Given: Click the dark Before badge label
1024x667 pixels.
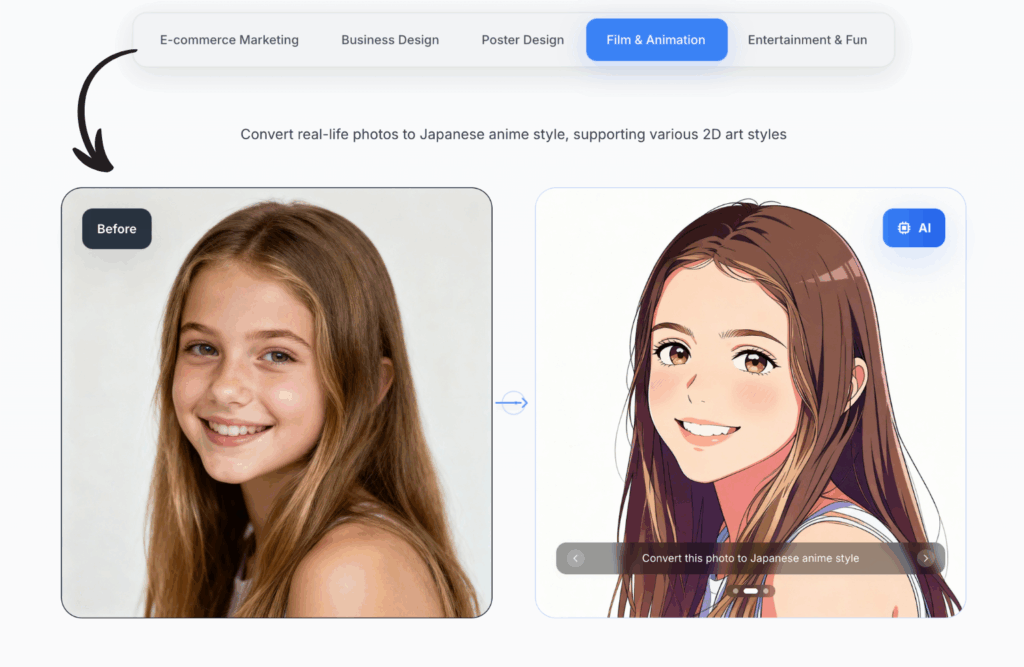Looking at the screenshot, I should pos(116,228).
